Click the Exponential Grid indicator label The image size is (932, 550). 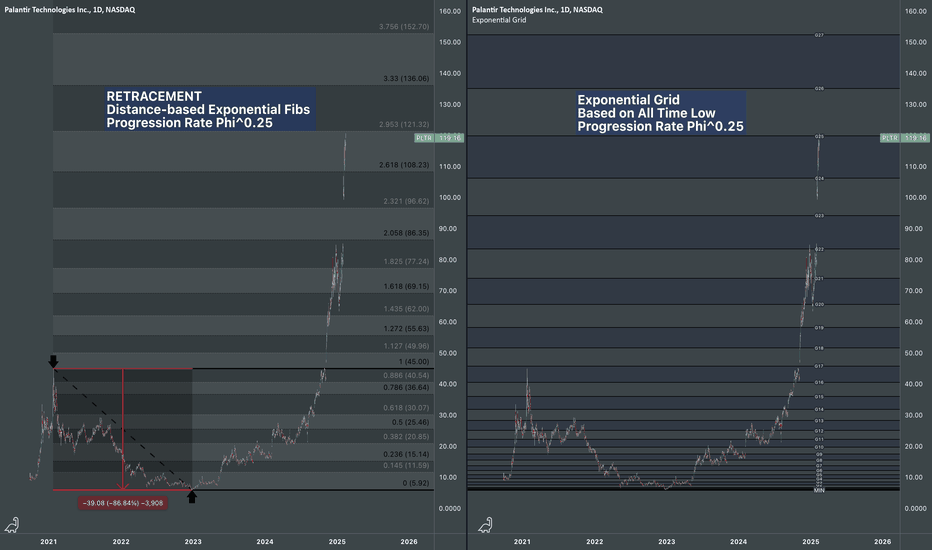(499, 20)
